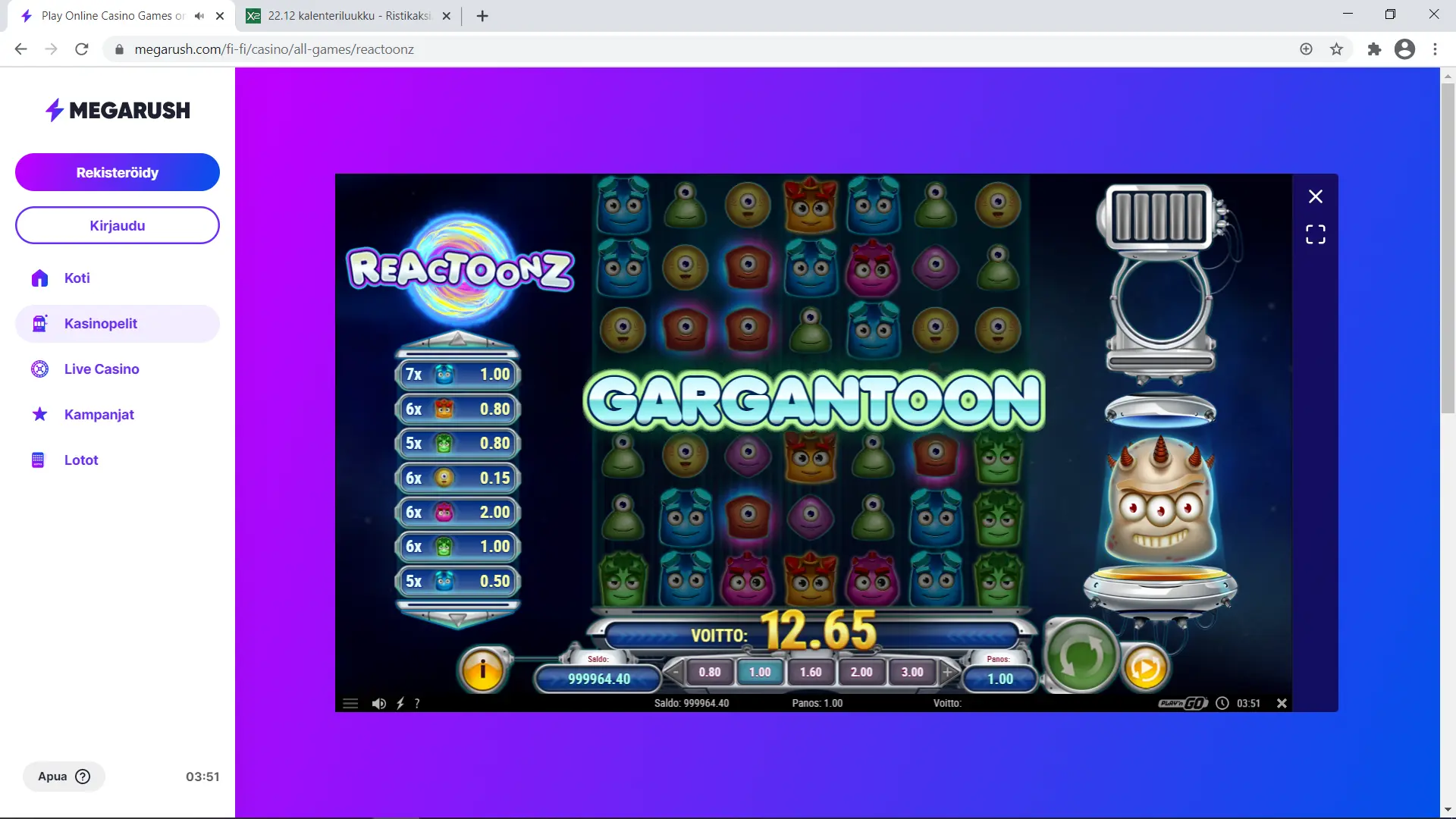1456x819 pixels.
Task: Open a new browser tab
Action: point(482,16)
